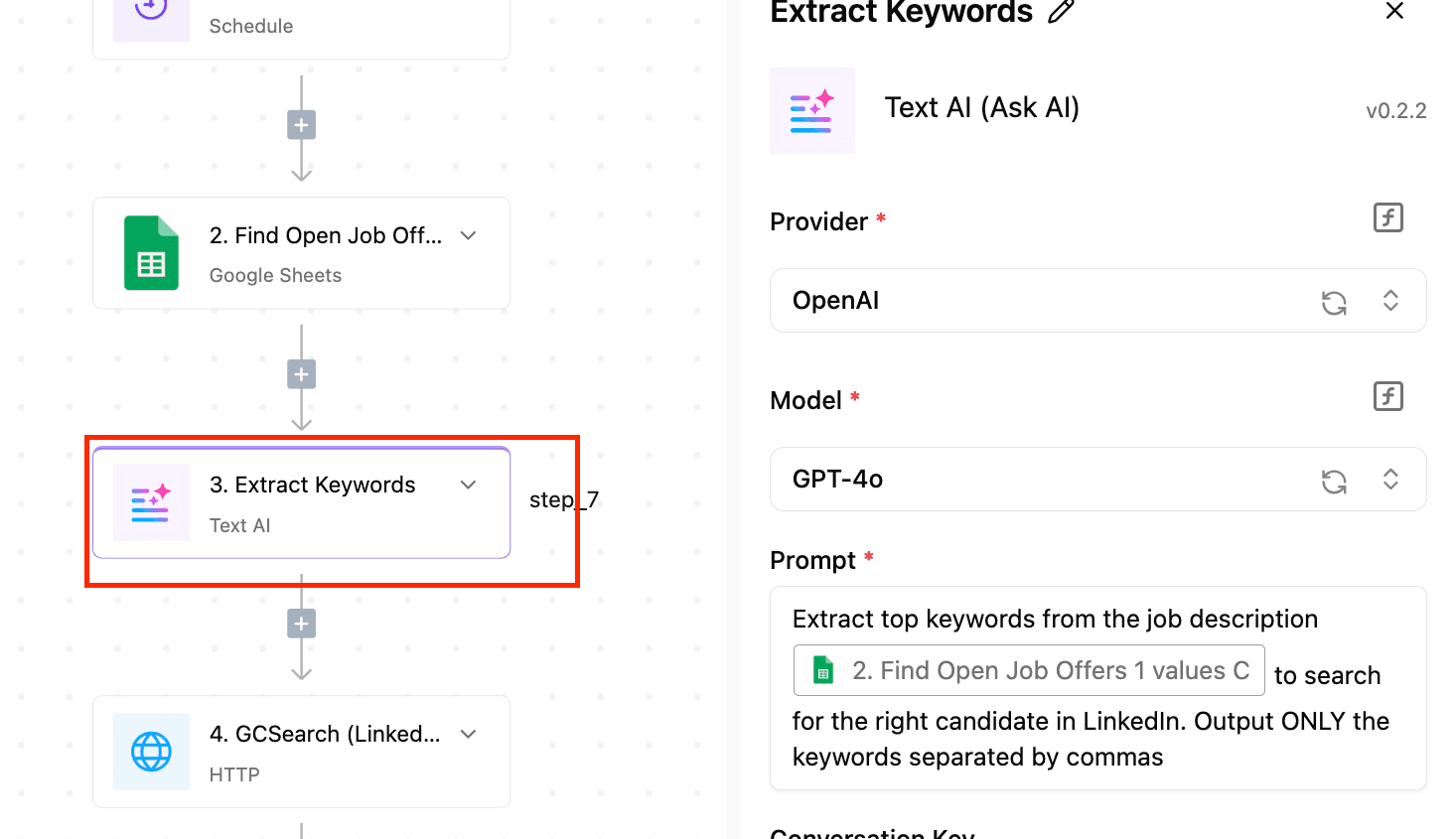Viewport: 1456px width, 839px height.
Task: Click the pencil icon to rename Extract Keywords
Action: point(1061,12)
